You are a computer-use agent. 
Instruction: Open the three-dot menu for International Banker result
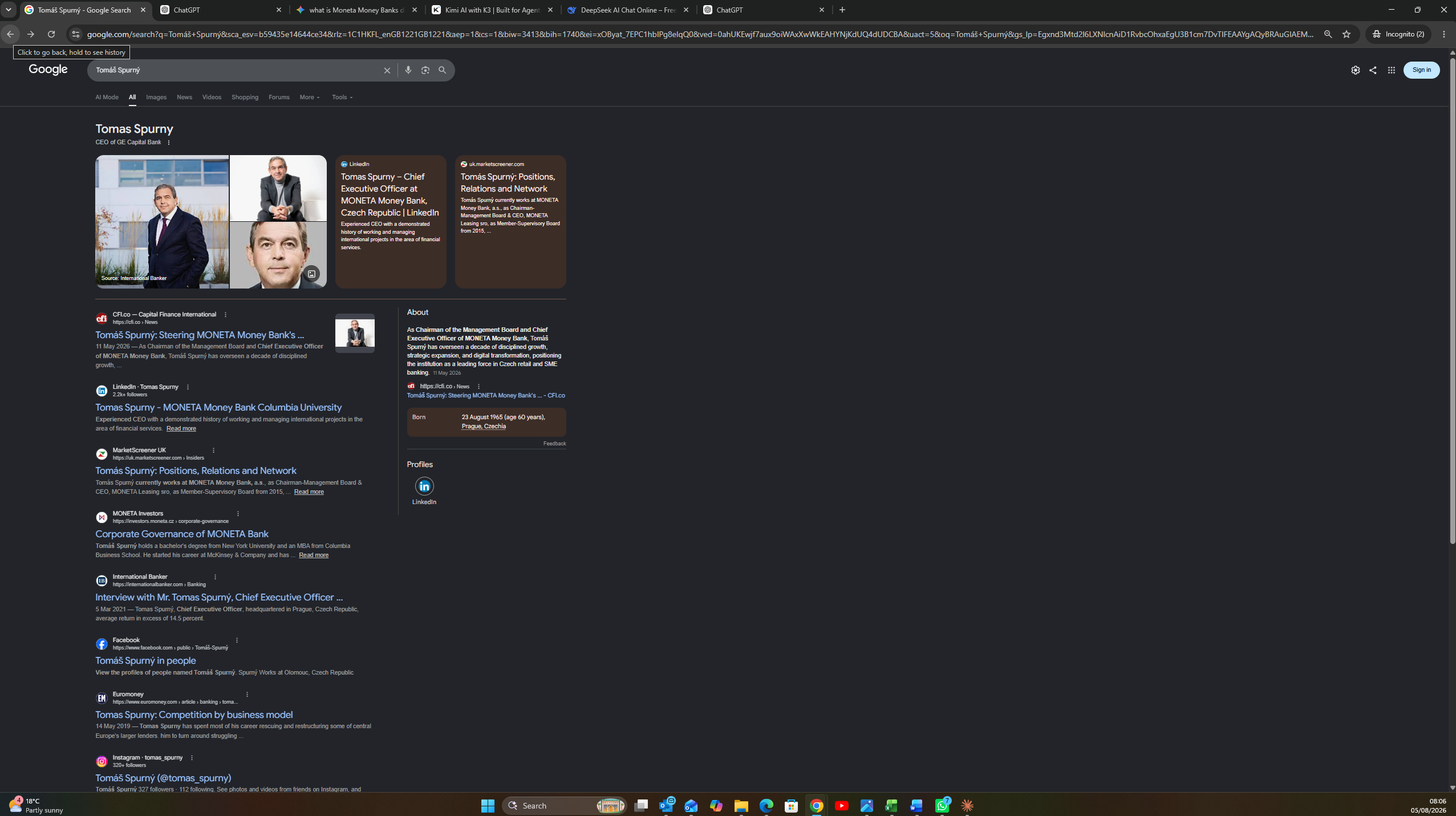(x=215, y=577)
